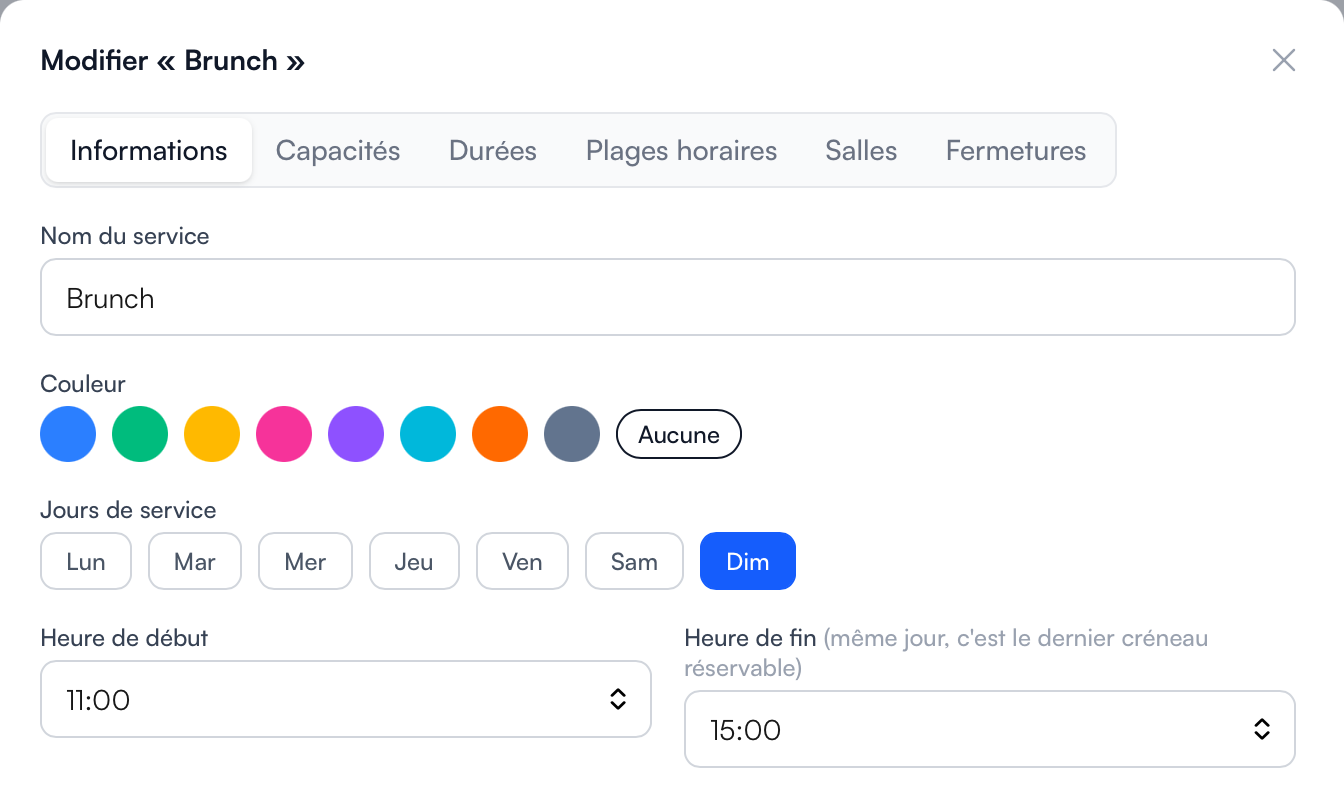Click the Aucune color button
The height and width of the screenshot is (786, 1344).
pyautogui.click(x=679, y=434)
